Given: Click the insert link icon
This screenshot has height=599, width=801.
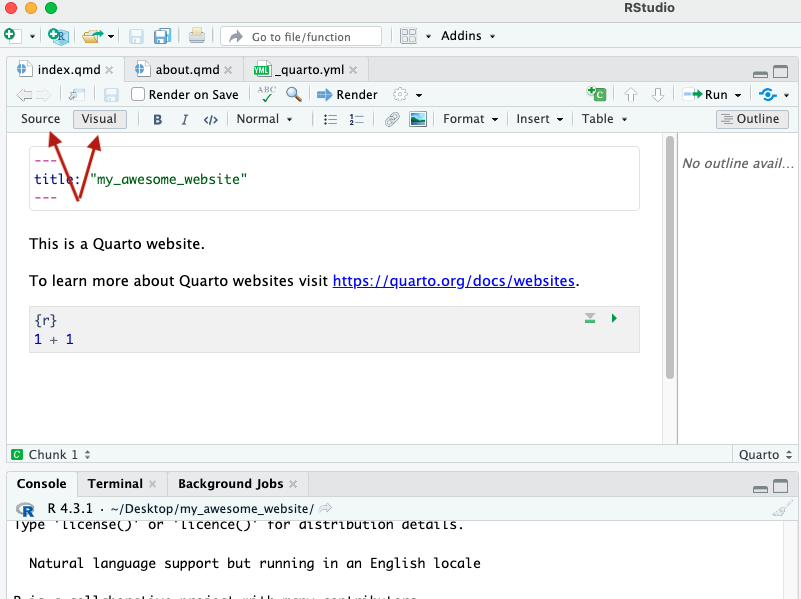Looking at the screenshot, I should (392, 119).
